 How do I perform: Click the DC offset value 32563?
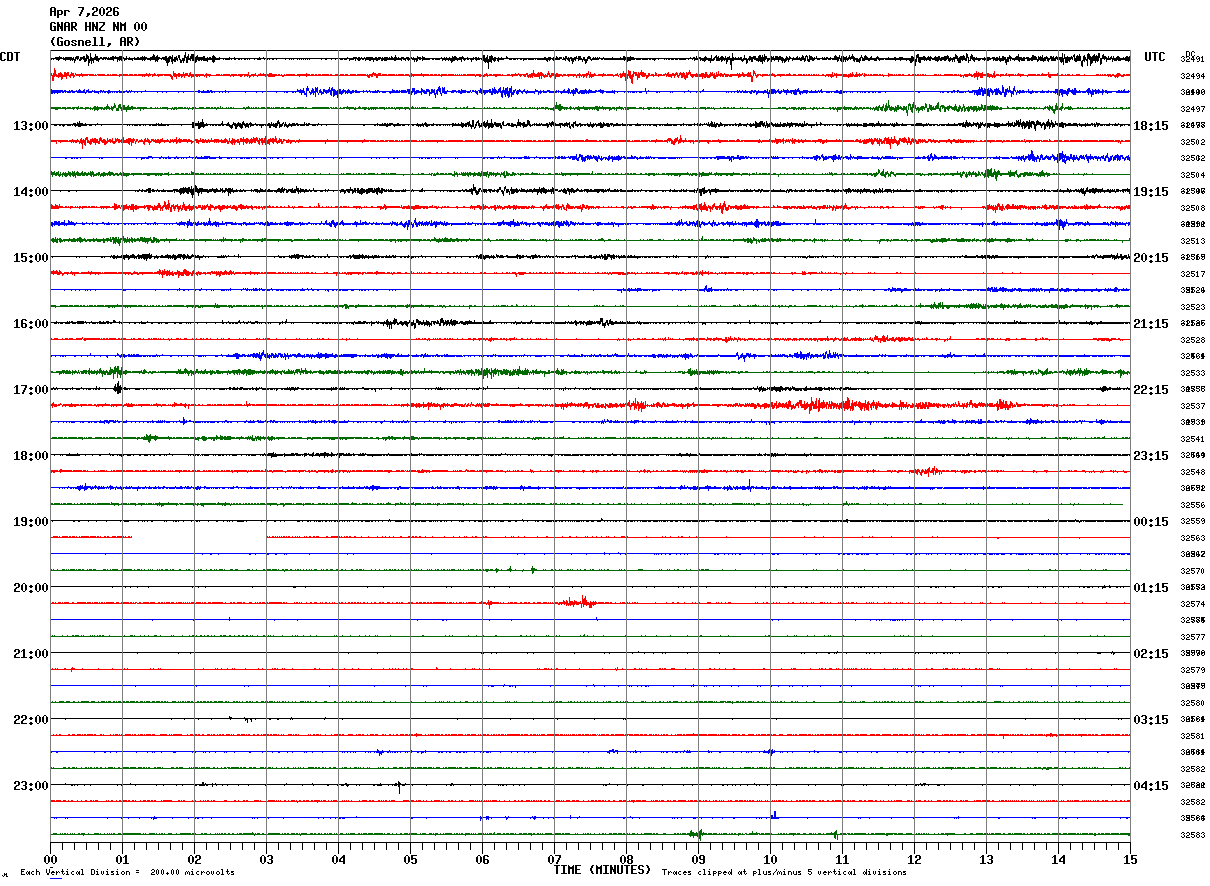1192,538
